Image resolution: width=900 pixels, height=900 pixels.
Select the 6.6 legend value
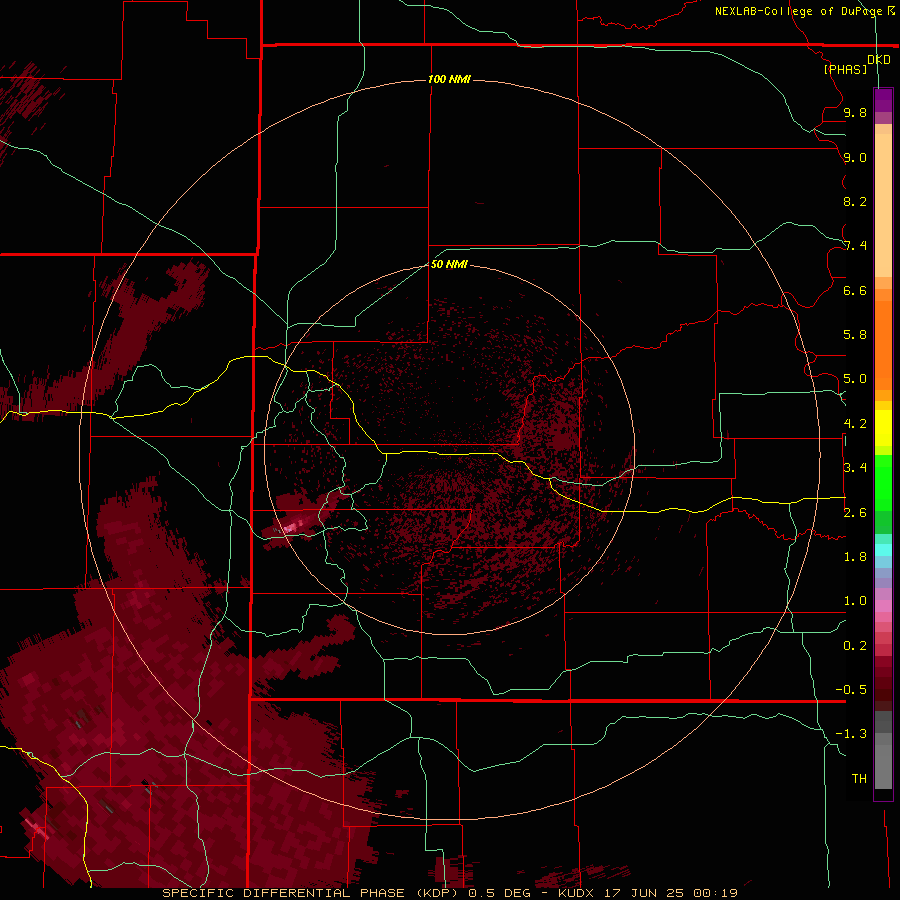(x=855, y=290)
